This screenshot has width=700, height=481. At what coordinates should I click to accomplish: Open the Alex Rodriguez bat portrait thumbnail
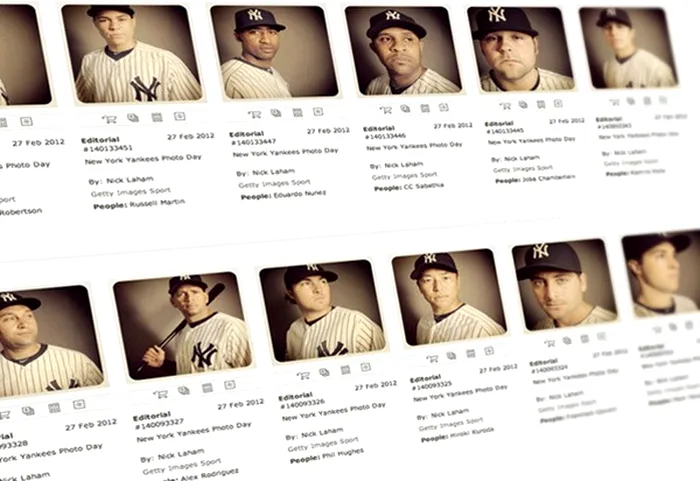pyautogui.click(x=183, y=325)
